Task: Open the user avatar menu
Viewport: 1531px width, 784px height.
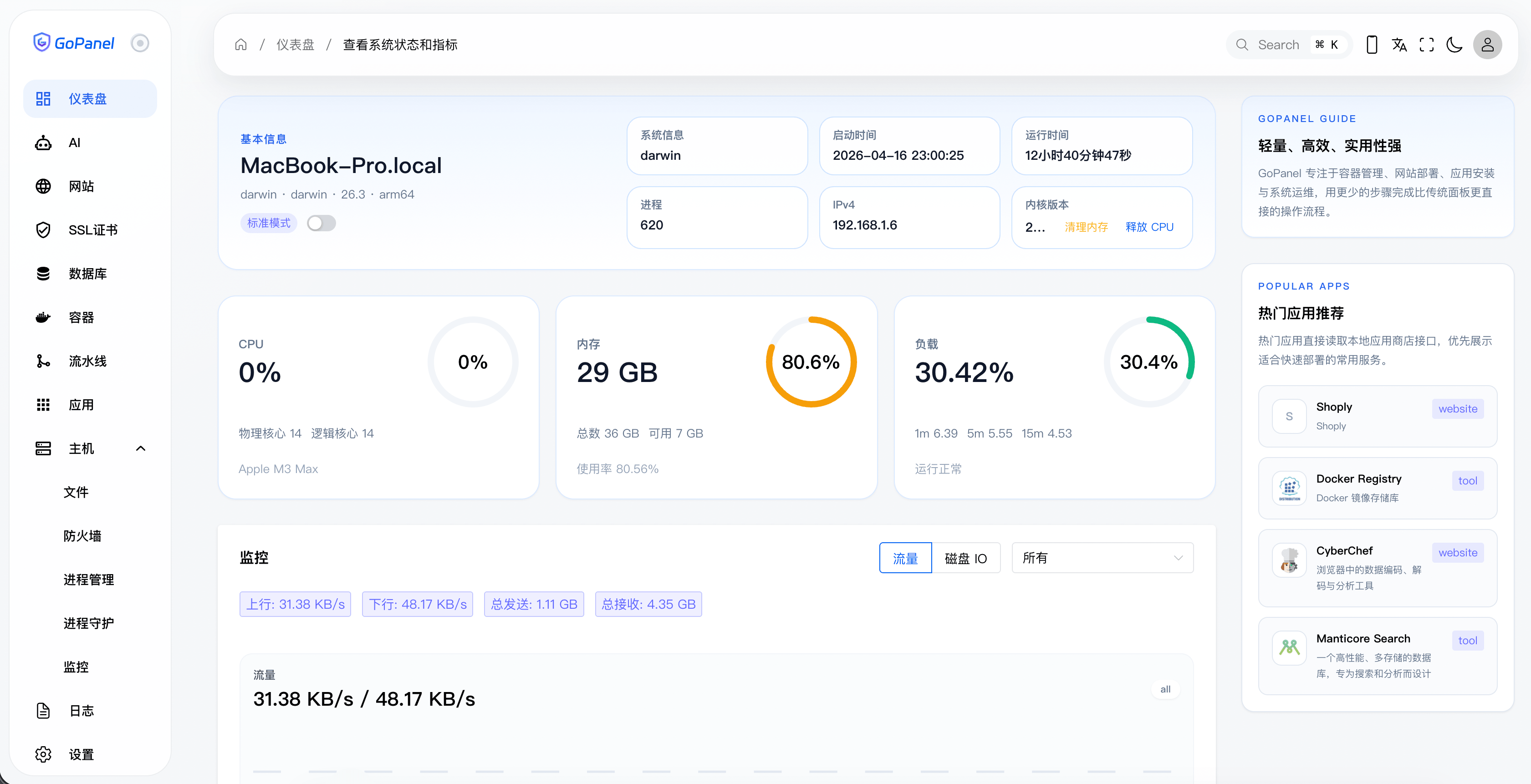Action: pyautogui.click(x=1488, y=45)
